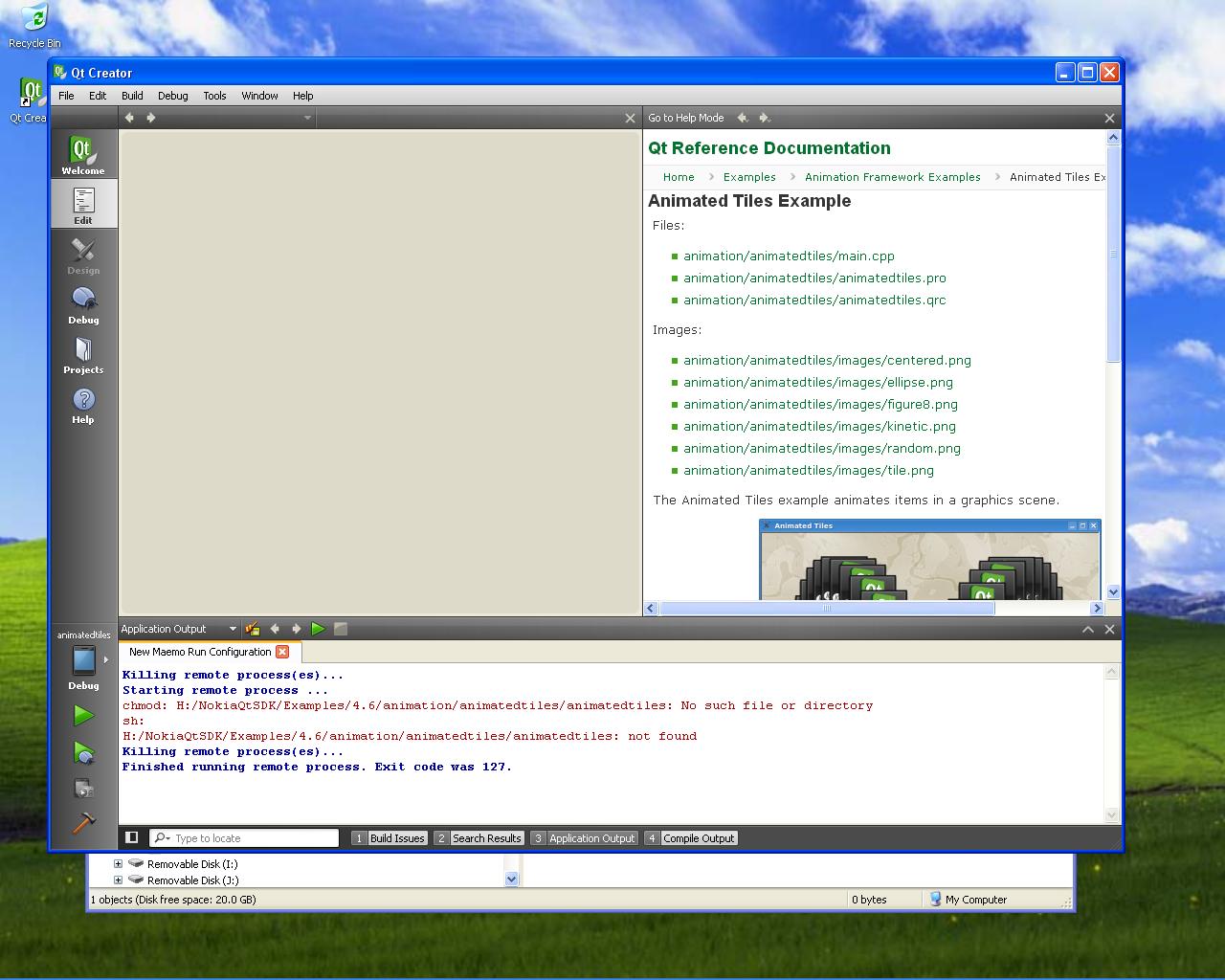Toggle Compile Output pane
This screenshot has width=1225, height=980.
[x=690, y=837]
